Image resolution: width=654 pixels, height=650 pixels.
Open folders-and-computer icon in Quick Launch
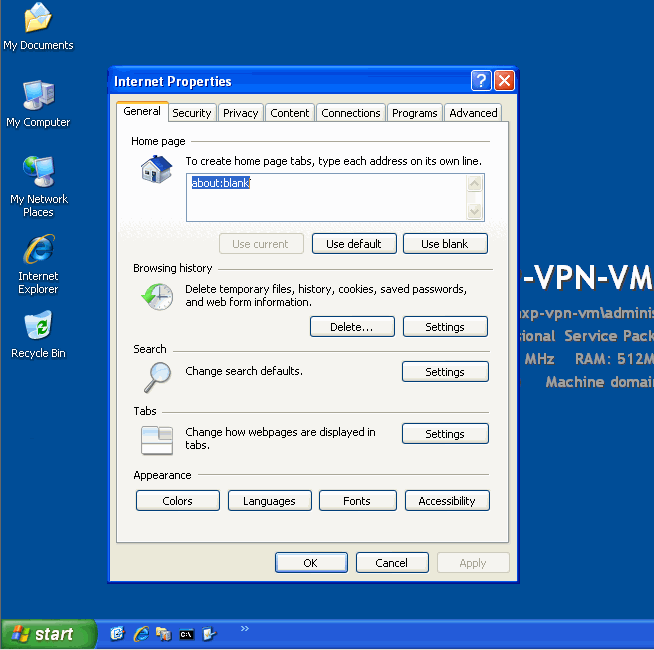164,634
